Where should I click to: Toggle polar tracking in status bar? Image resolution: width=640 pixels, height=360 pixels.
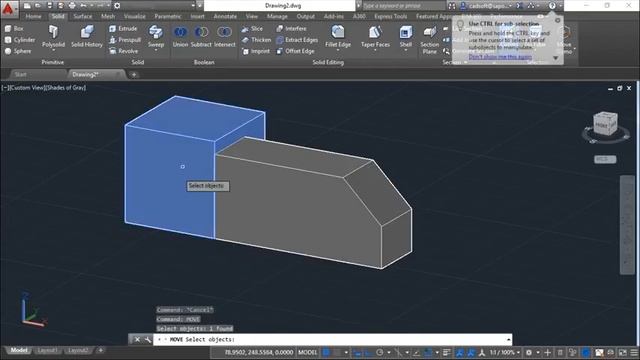coord(380,352)
